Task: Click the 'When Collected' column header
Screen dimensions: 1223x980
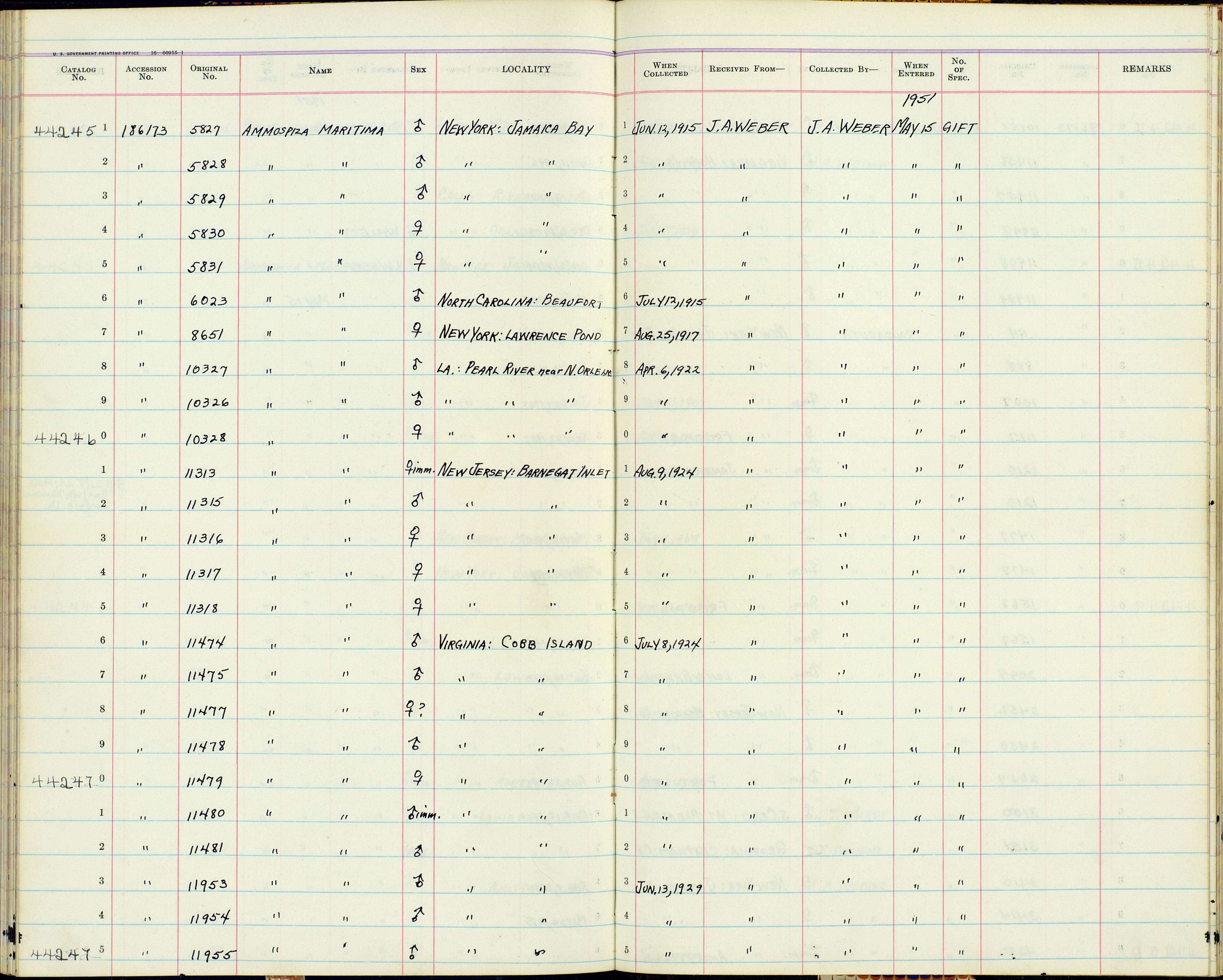Action: (x=665, y=69)
